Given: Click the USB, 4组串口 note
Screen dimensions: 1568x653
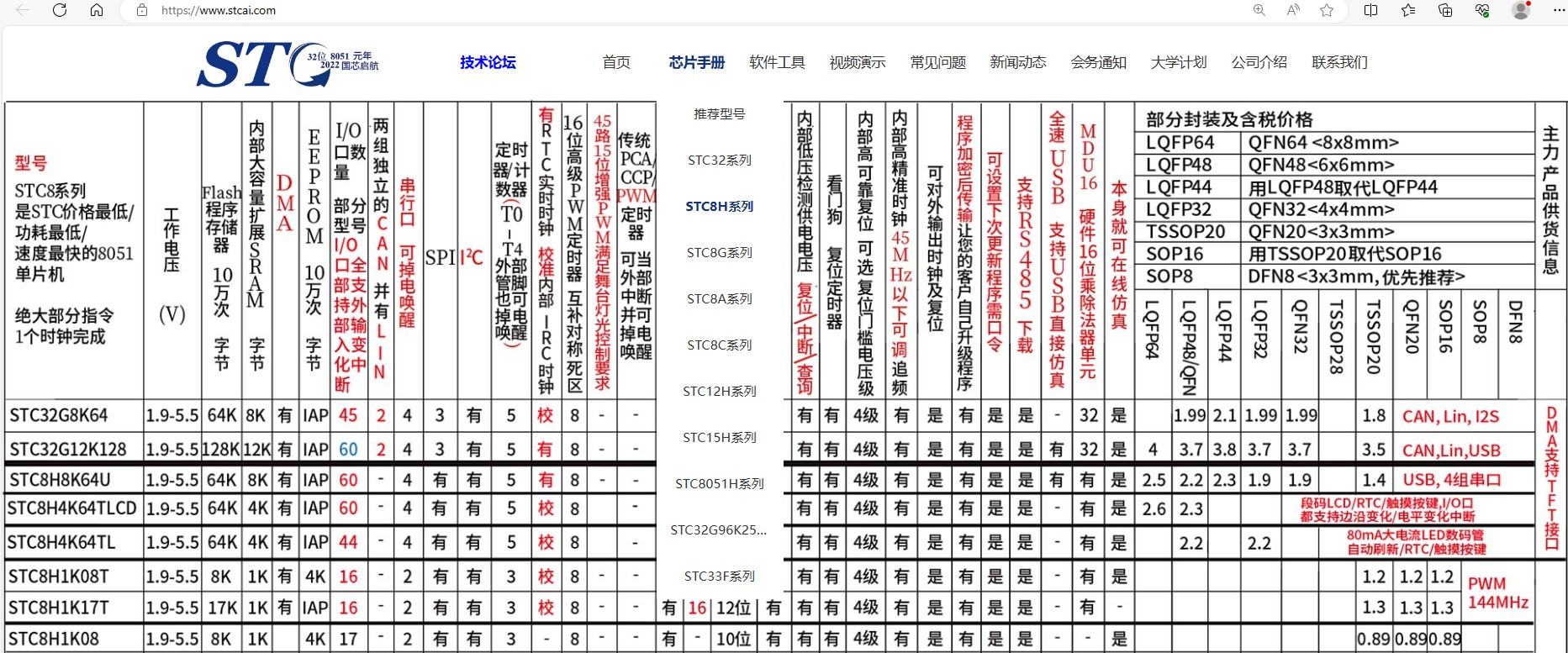Looking at the screenshot, I should [1451, 480].
